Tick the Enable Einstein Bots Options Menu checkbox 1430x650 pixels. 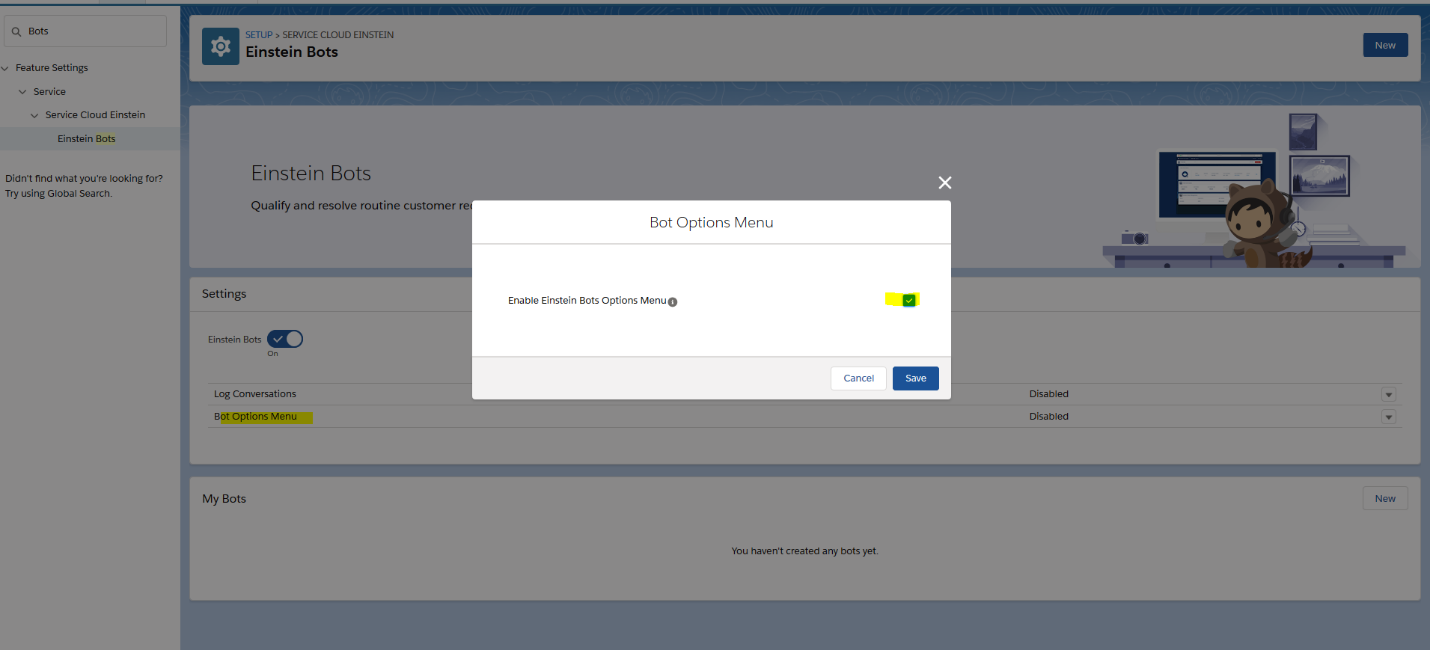point(909,300)
